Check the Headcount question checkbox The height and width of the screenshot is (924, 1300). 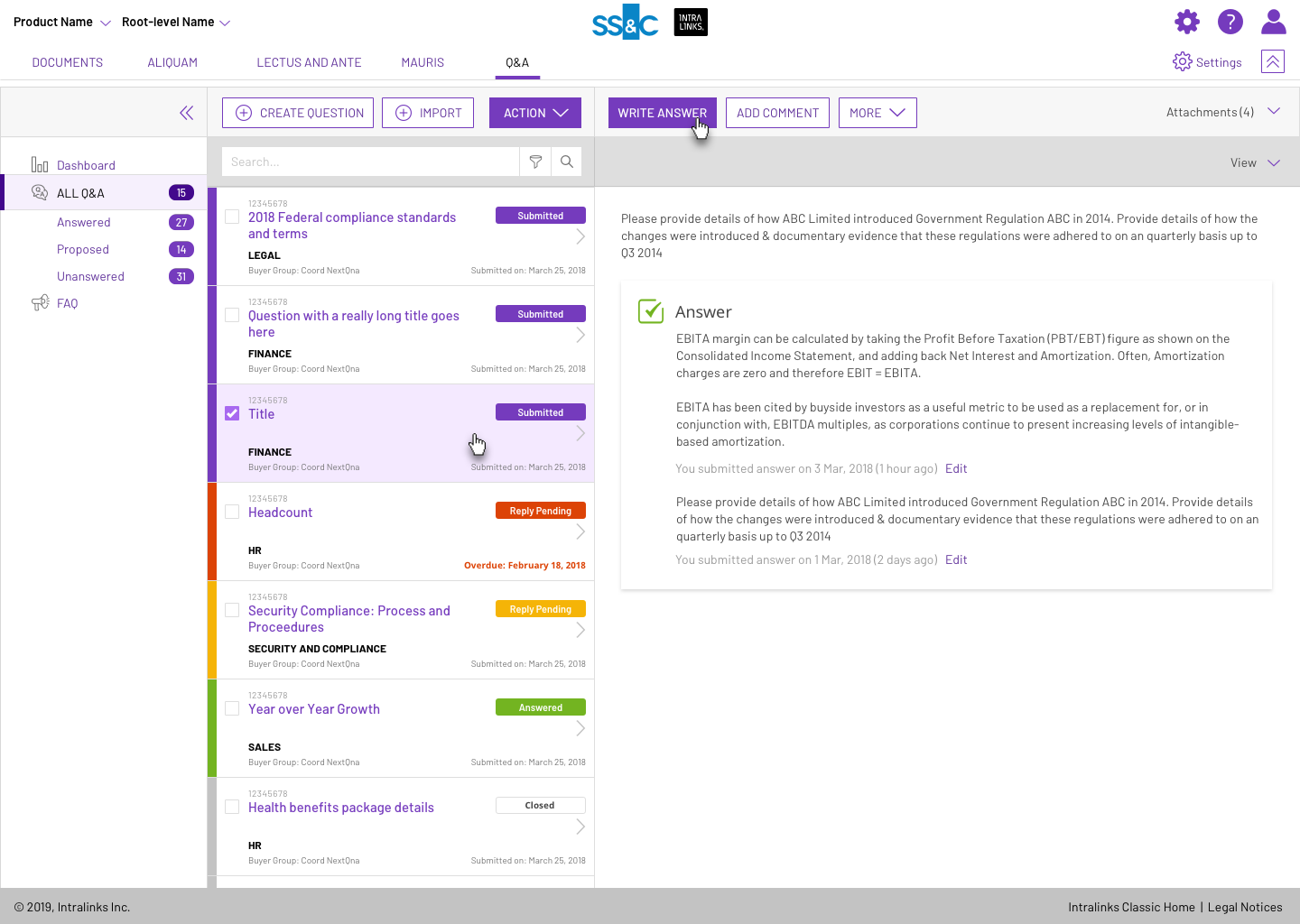(232, 512)
